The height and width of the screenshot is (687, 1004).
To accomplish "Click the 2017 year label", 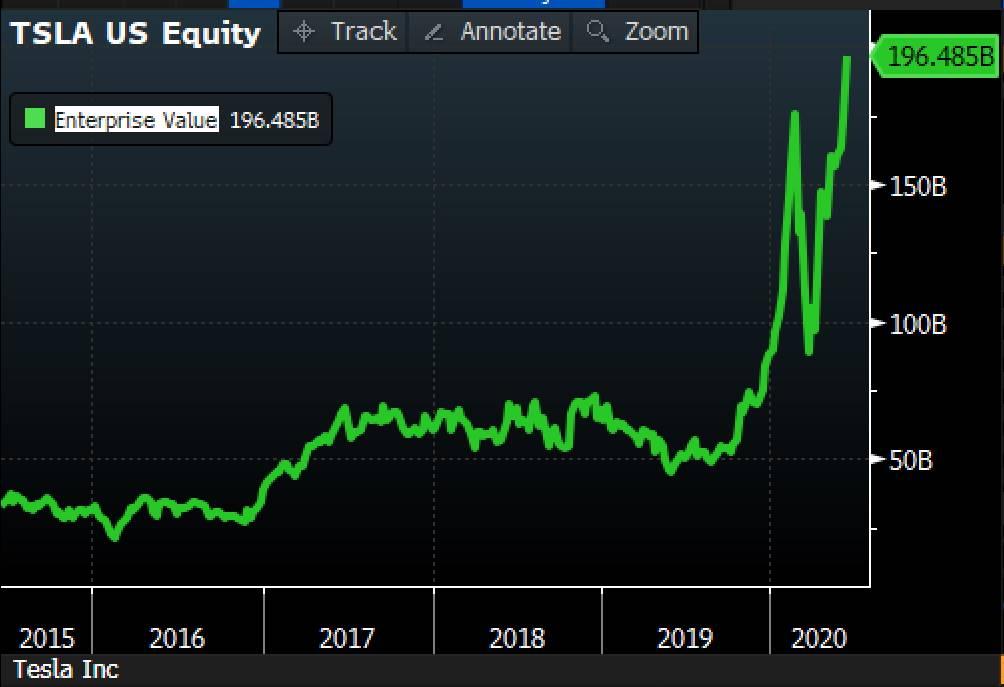I will [x=347, y=638].
